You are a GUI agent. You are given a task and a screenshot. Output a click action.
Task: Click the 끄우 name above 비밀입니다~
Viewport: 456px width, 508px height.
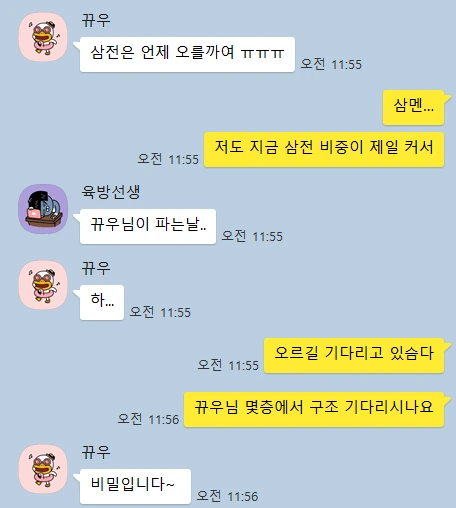(x=96, y=452)
